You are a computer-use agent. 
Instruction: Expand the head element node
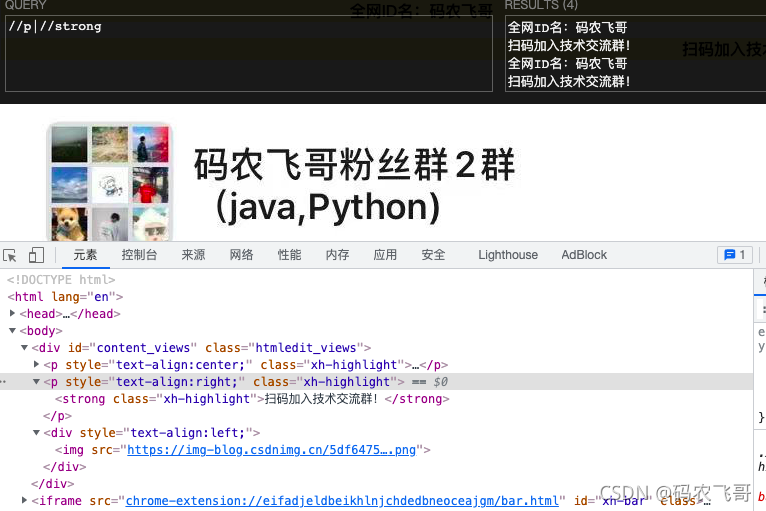(13, 313)
